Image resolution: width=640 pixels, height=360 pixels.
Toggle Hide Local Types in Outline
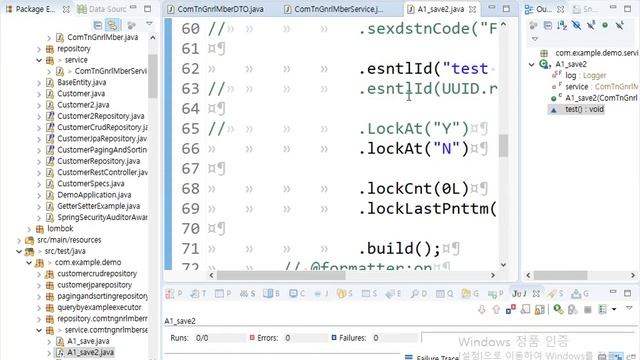tap(620, 25)
